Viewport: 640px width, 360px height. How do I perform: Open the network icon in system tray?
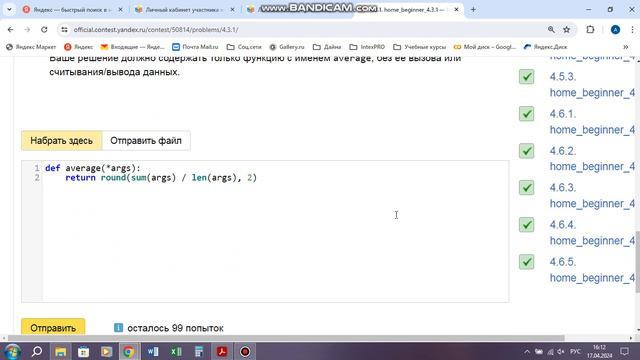pyautogui.click(x=550, y=351)
